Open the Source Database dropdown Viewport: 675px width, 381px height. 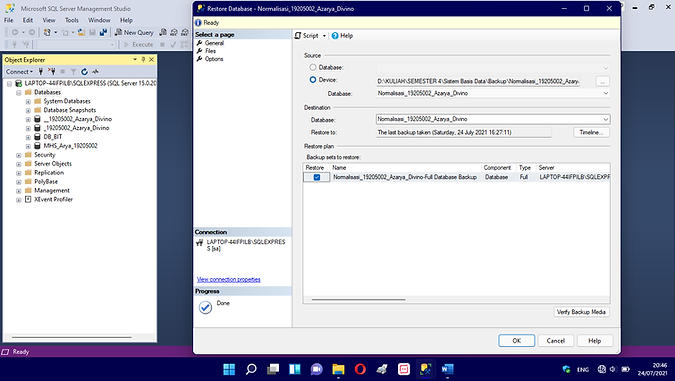pos(605,93)
